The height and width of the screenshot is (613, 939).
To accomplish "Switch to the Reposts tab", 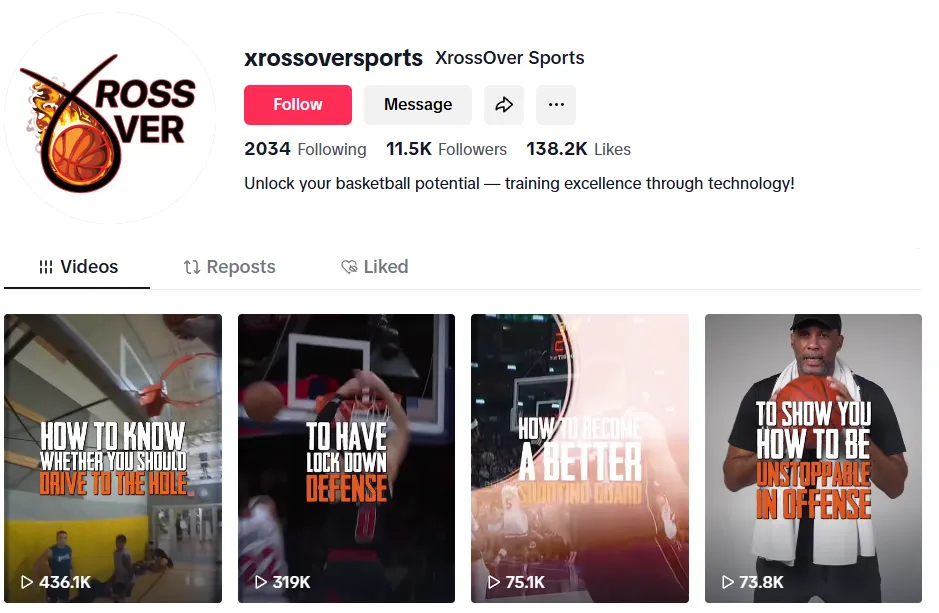I will [229, 267].
